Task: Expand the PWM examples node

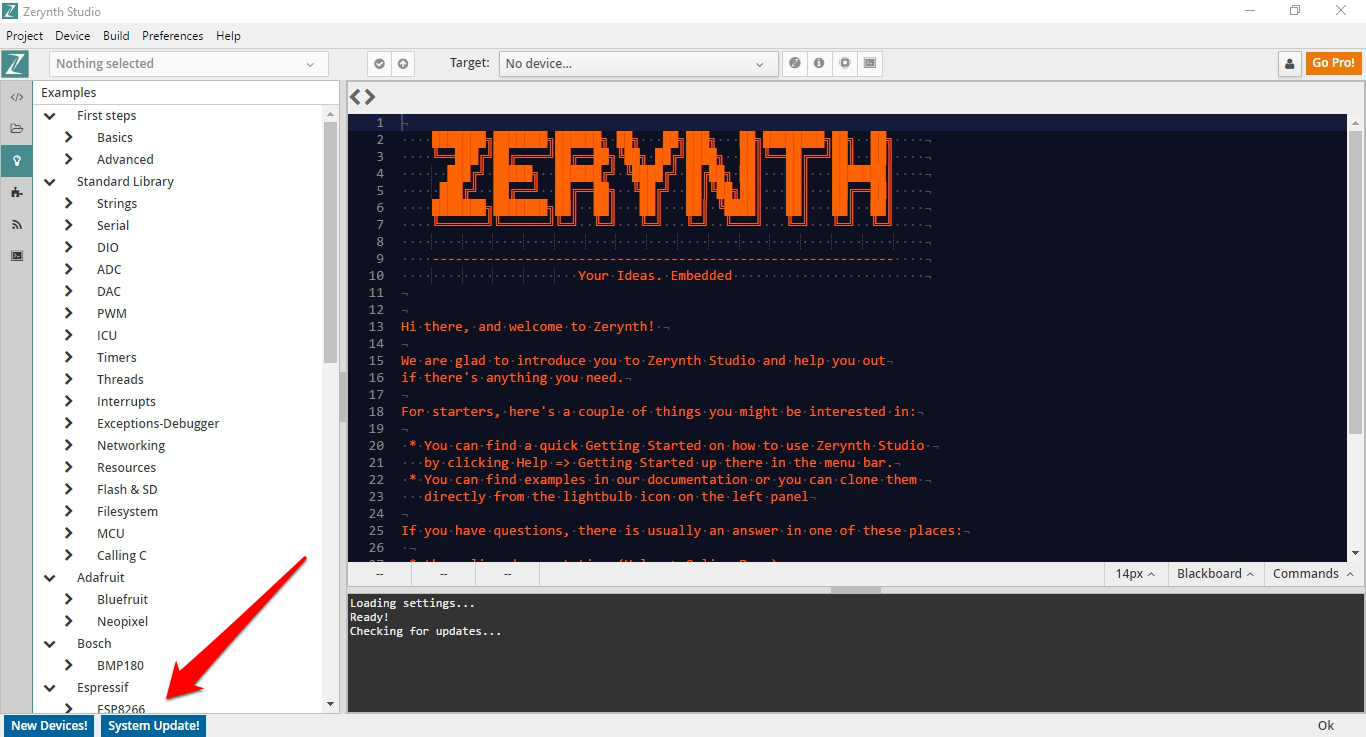Action: pos(69,314)
